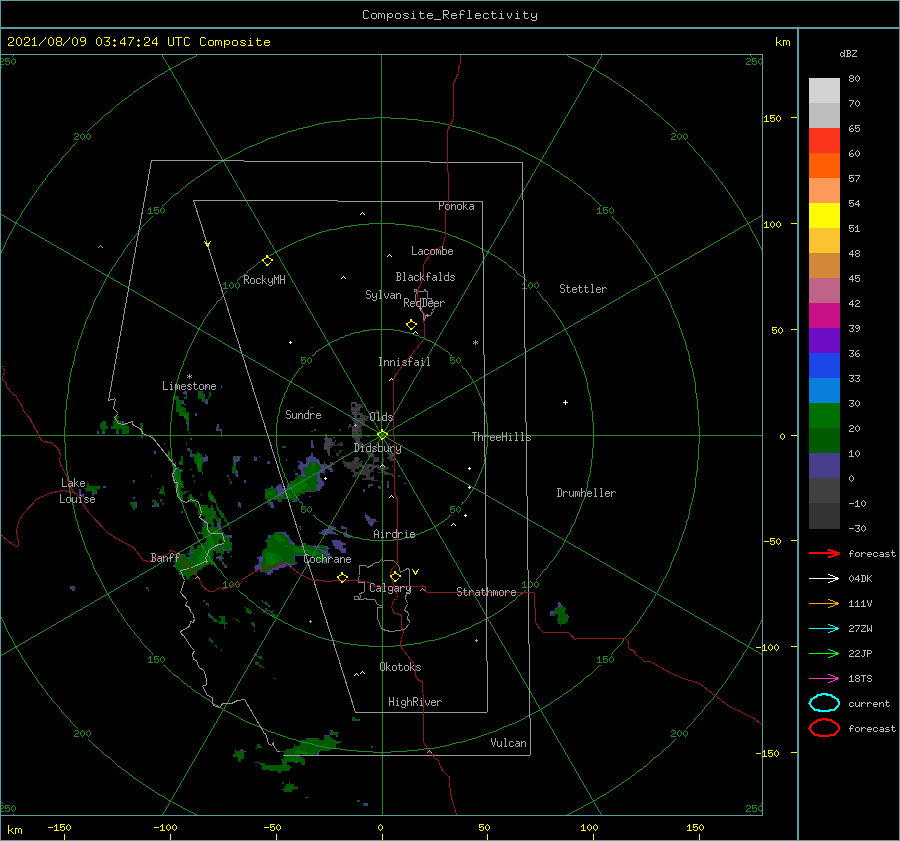Select the bright green 30-20 dBZ swatch
The image size is (900, 841).
pyautogui.click(x=824, y=416)
